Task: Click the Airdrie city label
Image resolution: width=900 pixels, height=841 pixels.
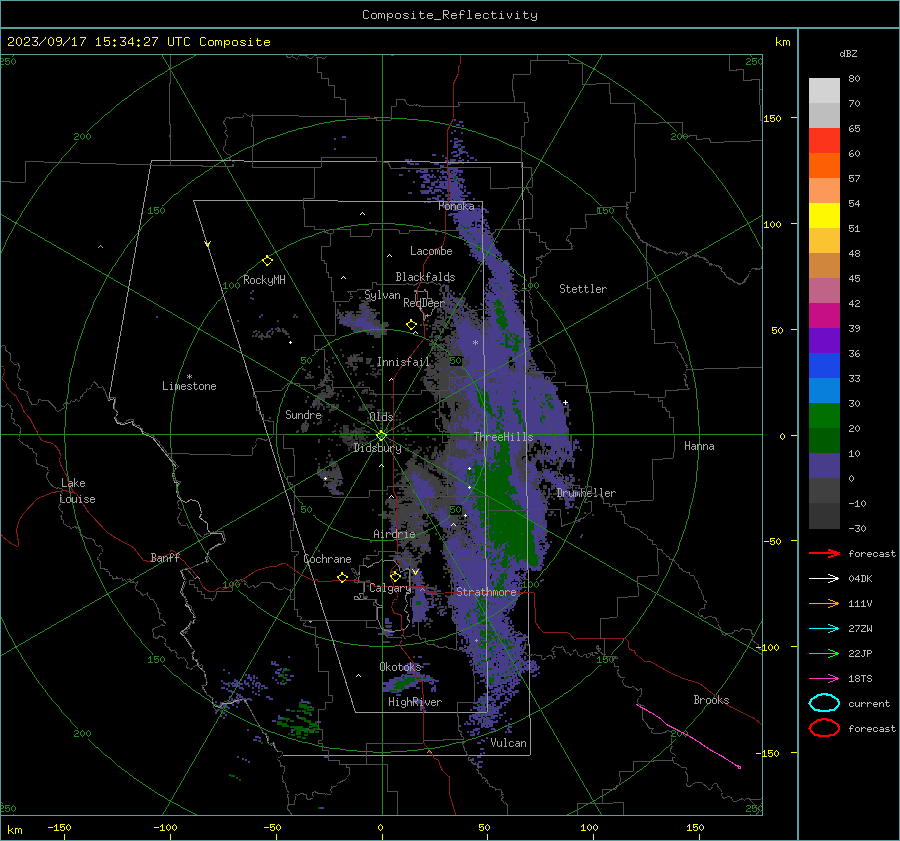Action: pos(394,534)
